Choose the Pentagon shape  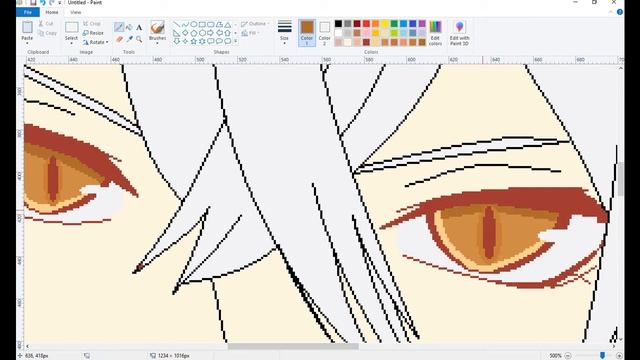click(193, 33)
